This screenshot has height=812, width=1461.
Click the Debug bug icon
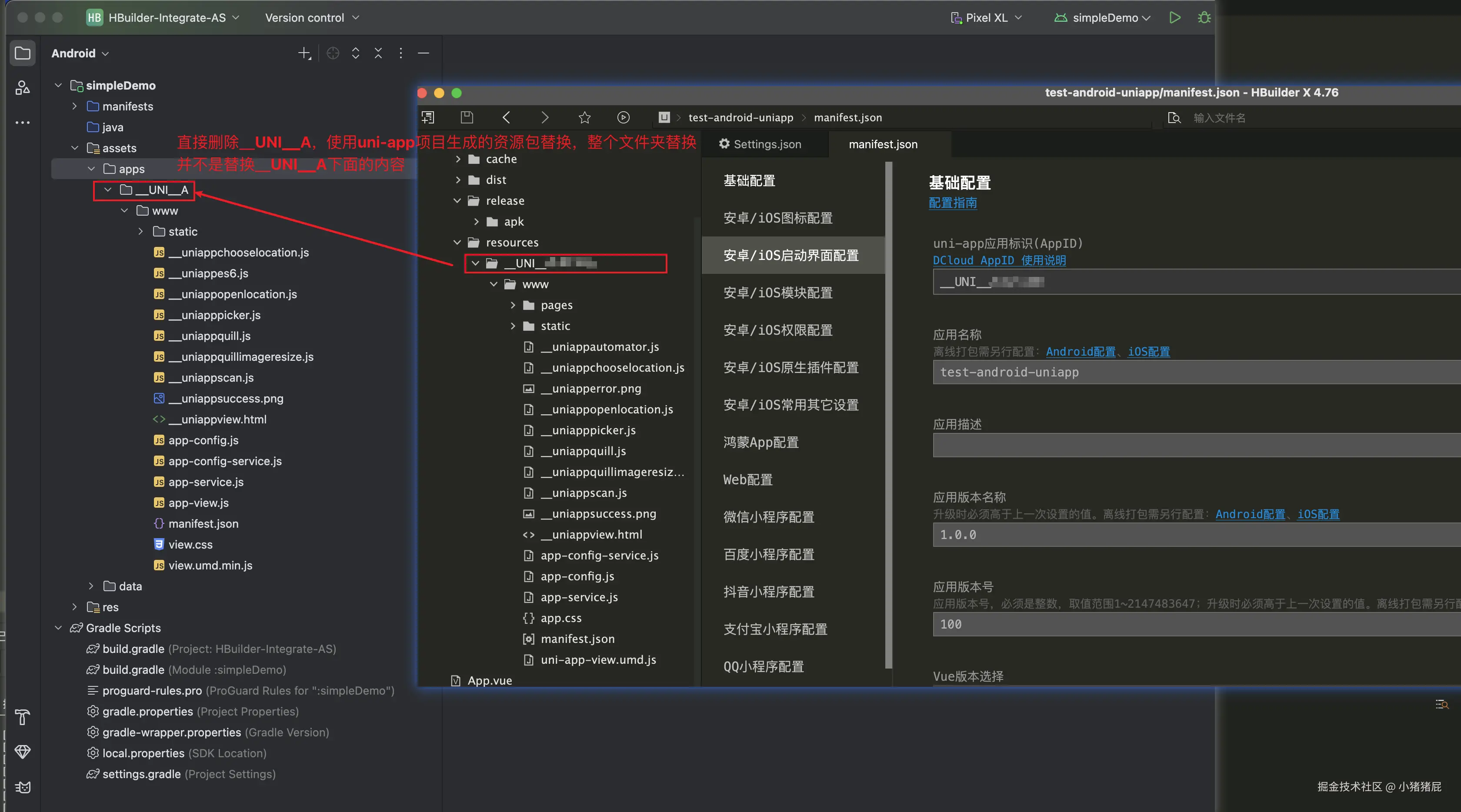click(1204, 17)
